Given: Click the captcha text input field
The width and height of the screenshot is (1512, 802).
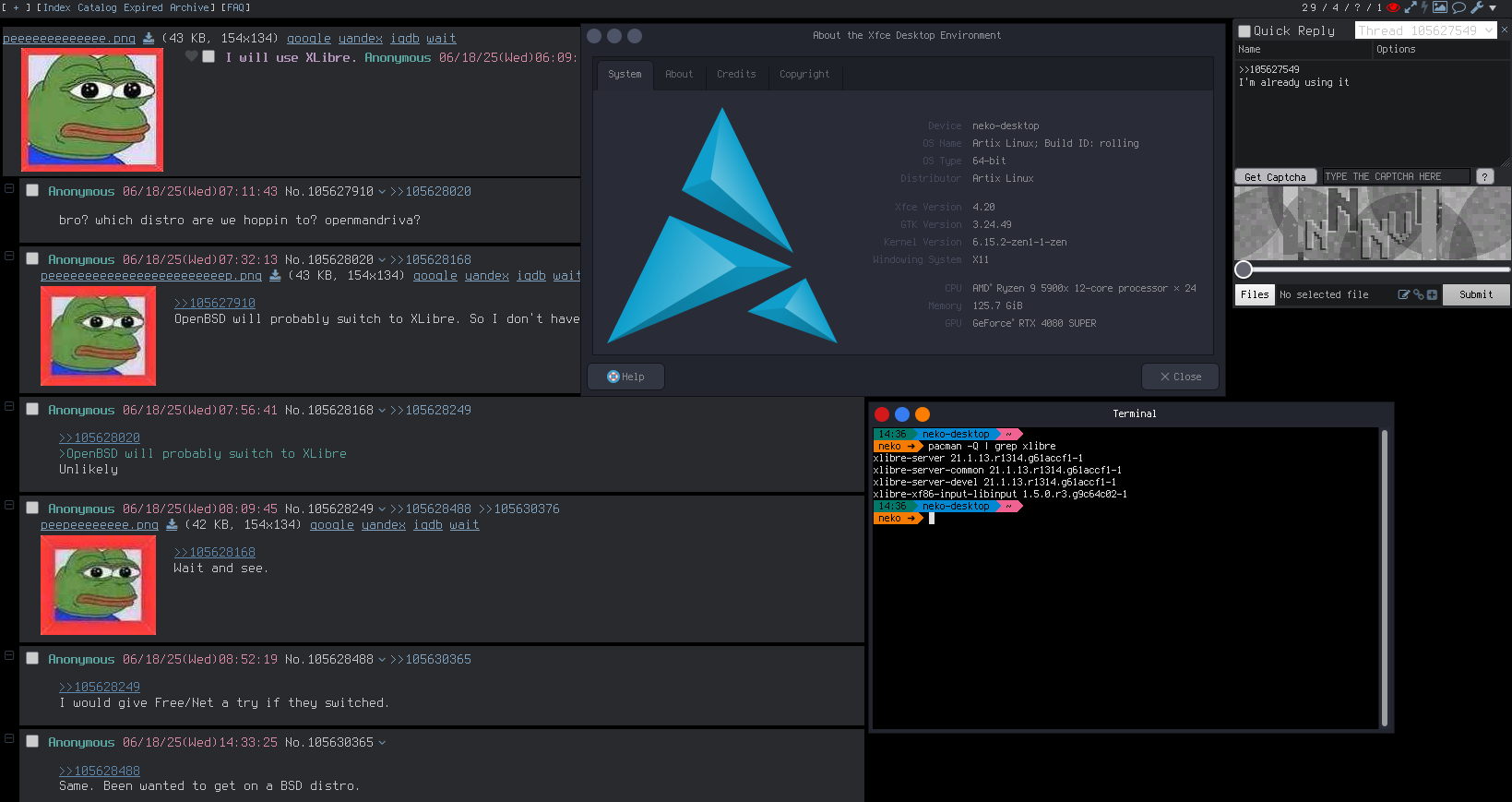Looking at the screenshot, I should (x=1397, y=176).
